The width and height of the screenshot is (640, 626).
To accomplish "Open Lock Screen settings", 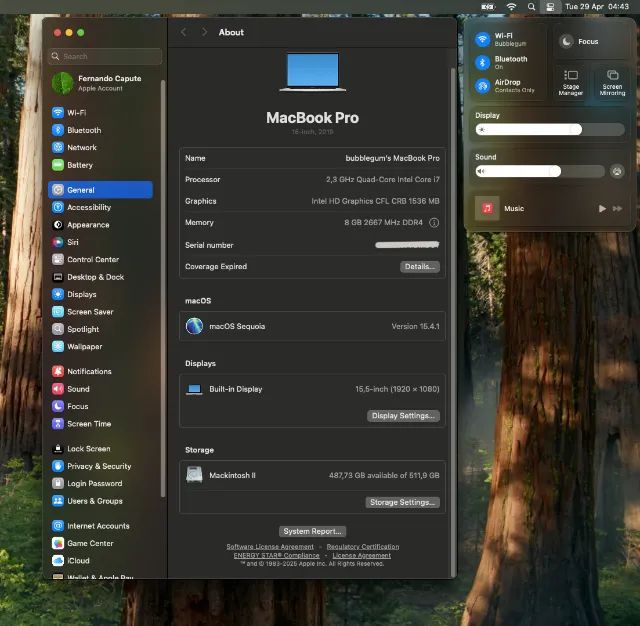I will click(x=100, y=449).
